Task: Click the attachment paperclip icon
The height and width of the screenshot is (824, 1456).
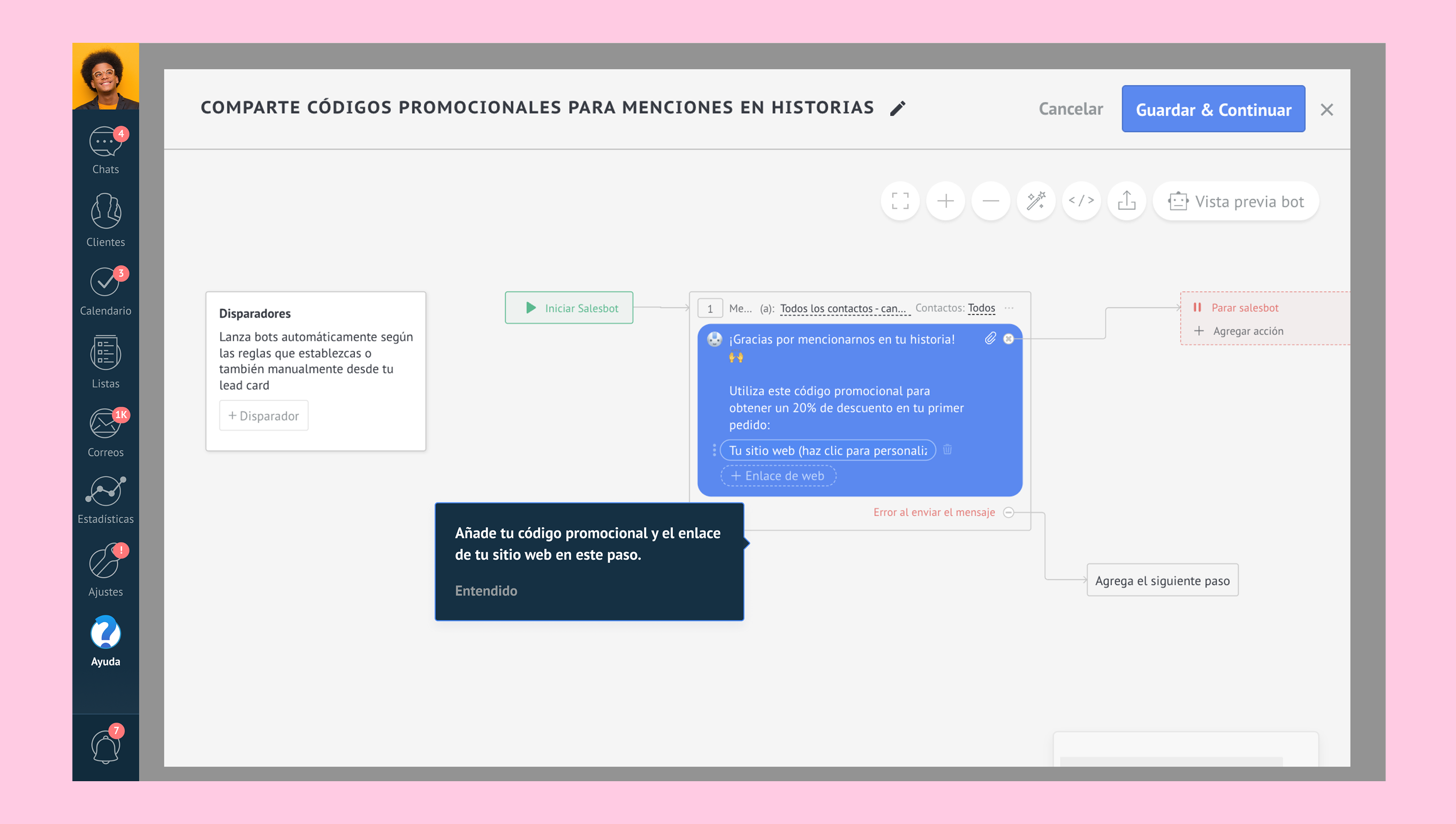Action: tap(990, 338)
